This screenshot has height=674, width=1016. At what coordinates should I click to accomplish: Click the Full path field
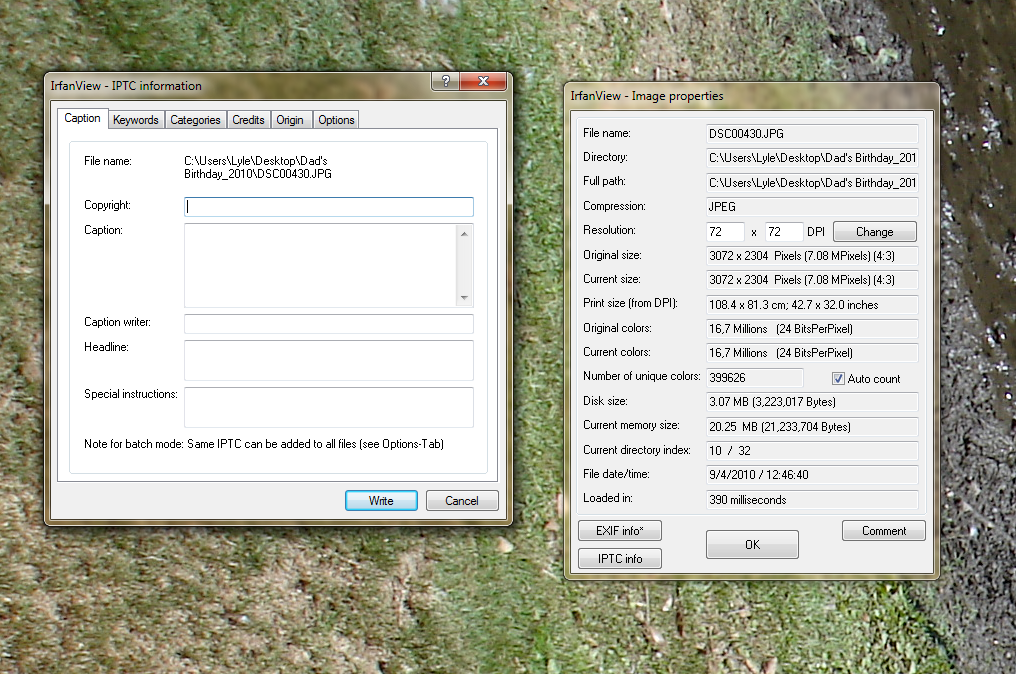[x=812, y=183]
